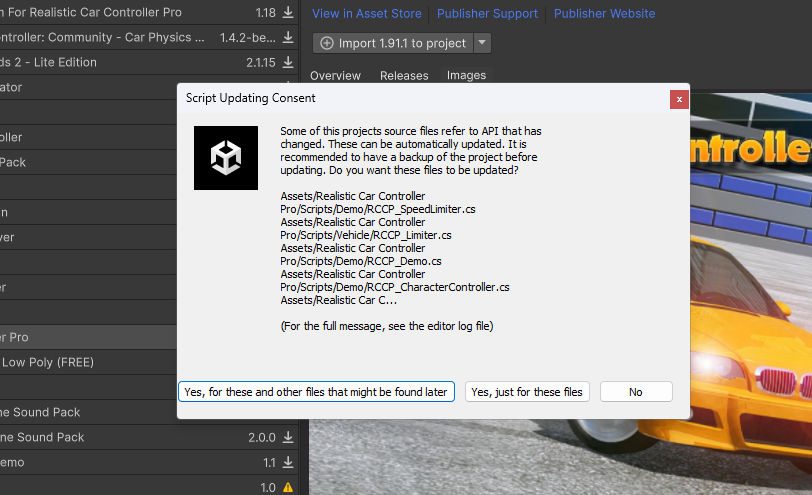Open the Images tab
Screen dimensions: 812x495
pos(466,76)
